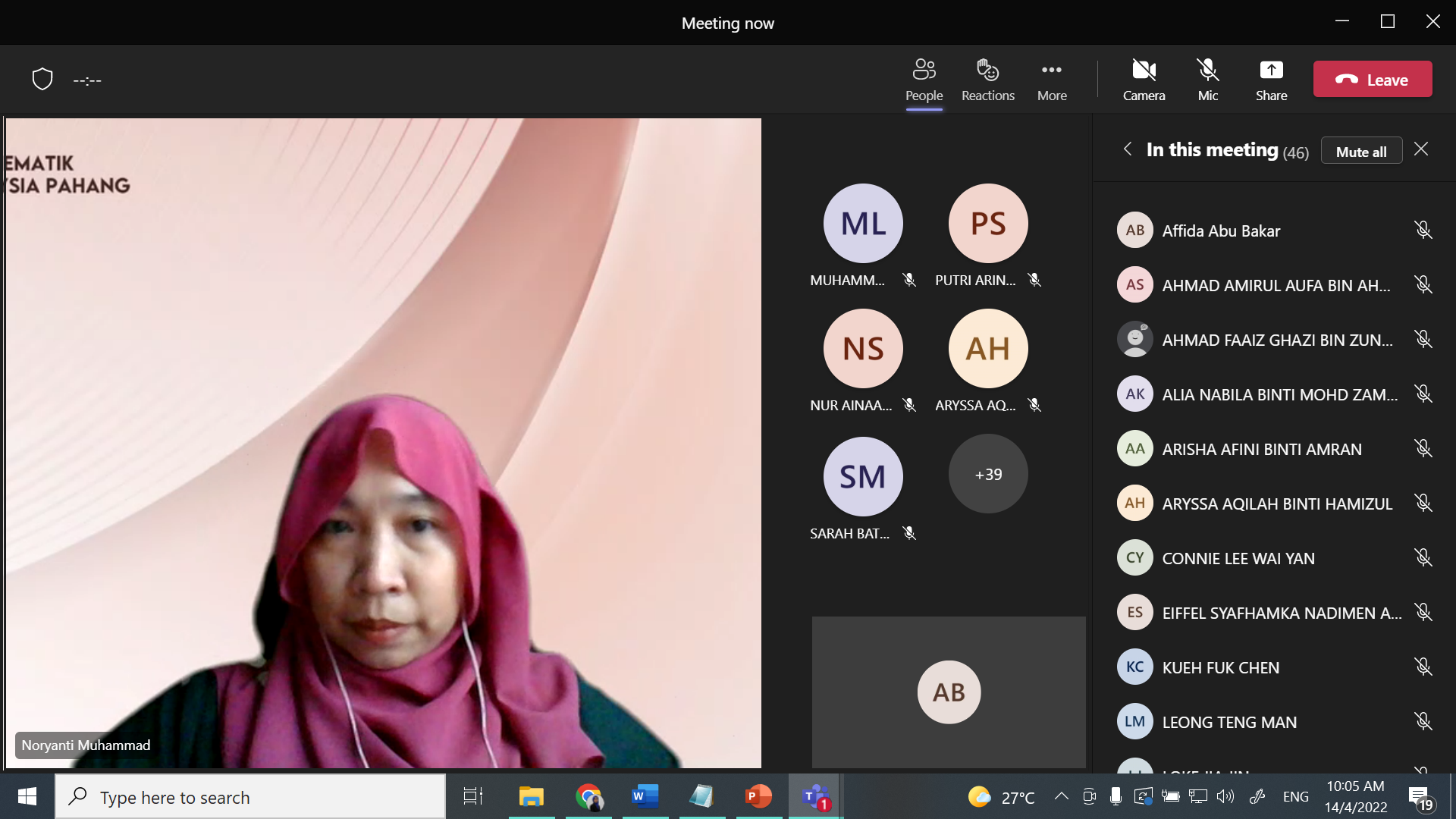Click the AB self-view tile
1456x819 pixels.
[x=949, y=692]
